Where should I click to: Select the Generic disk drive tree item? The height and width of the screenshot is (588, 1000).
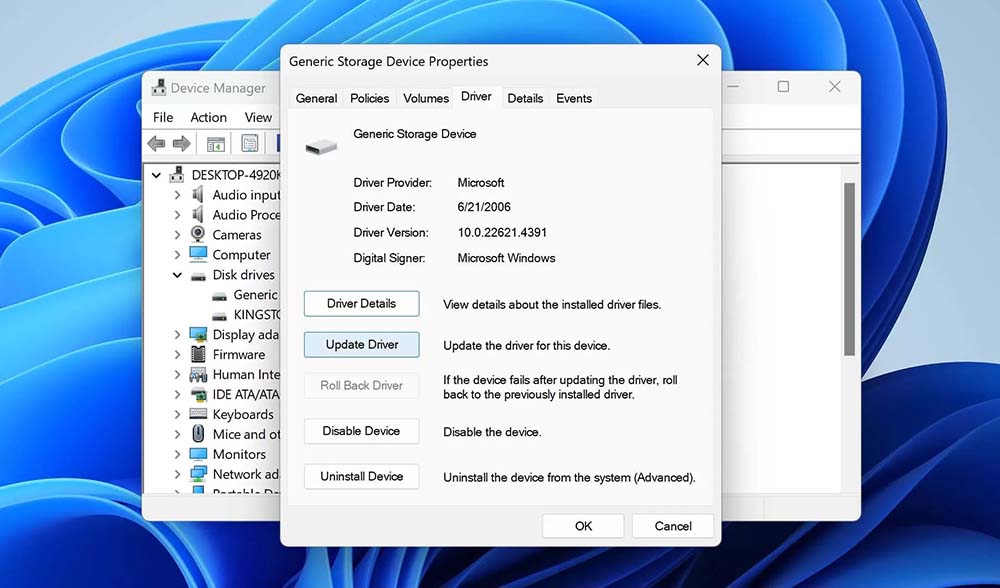click(254, 295)
